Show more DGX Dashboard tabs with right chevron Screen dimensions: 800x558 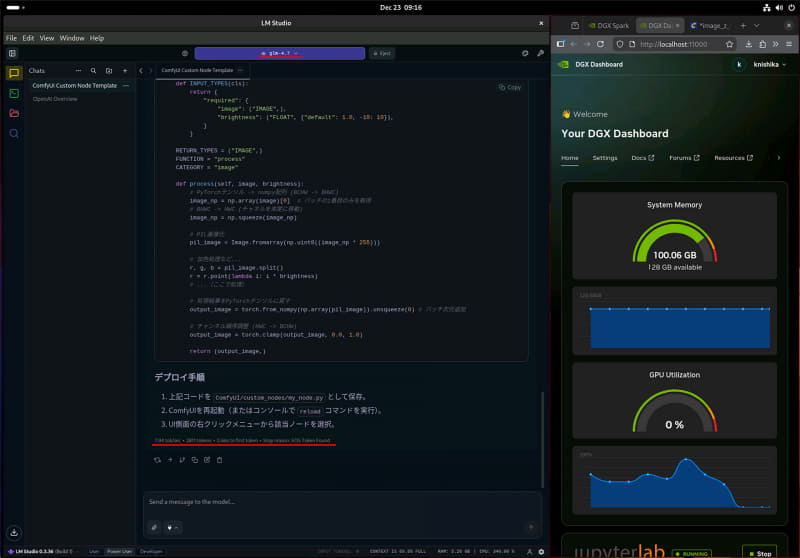click(x=779, y=158)
